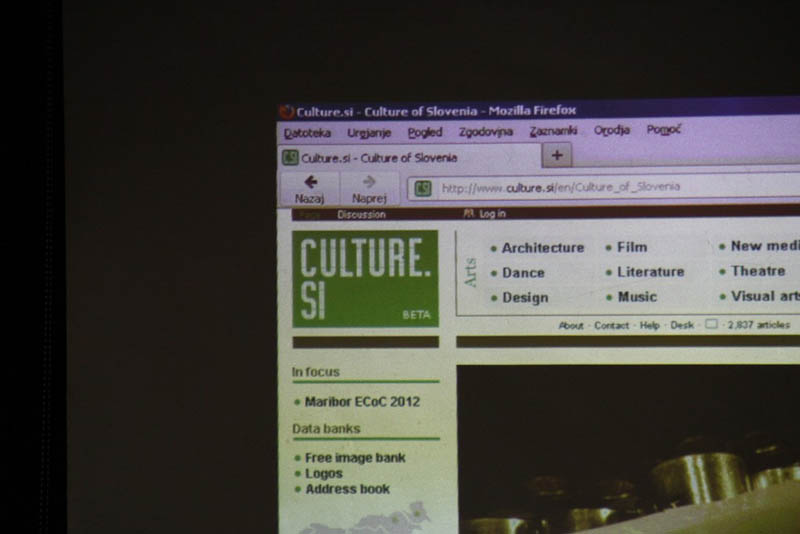Open the Logos link
The image size is (800, 534).
click(323, 474)
